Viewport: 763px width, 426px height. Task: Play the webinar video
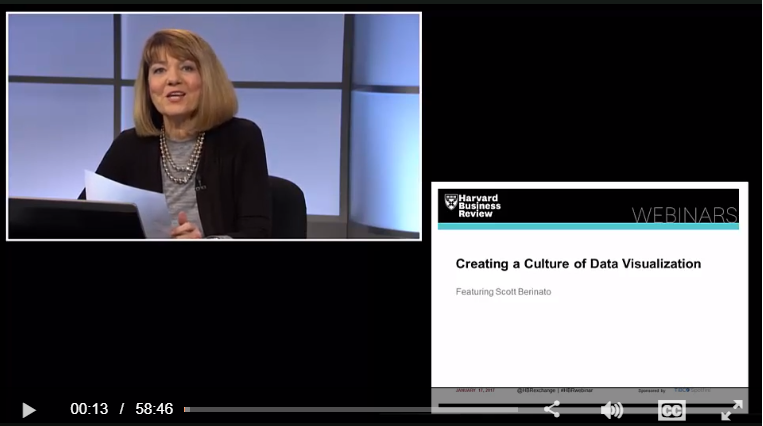click(29, 410)
